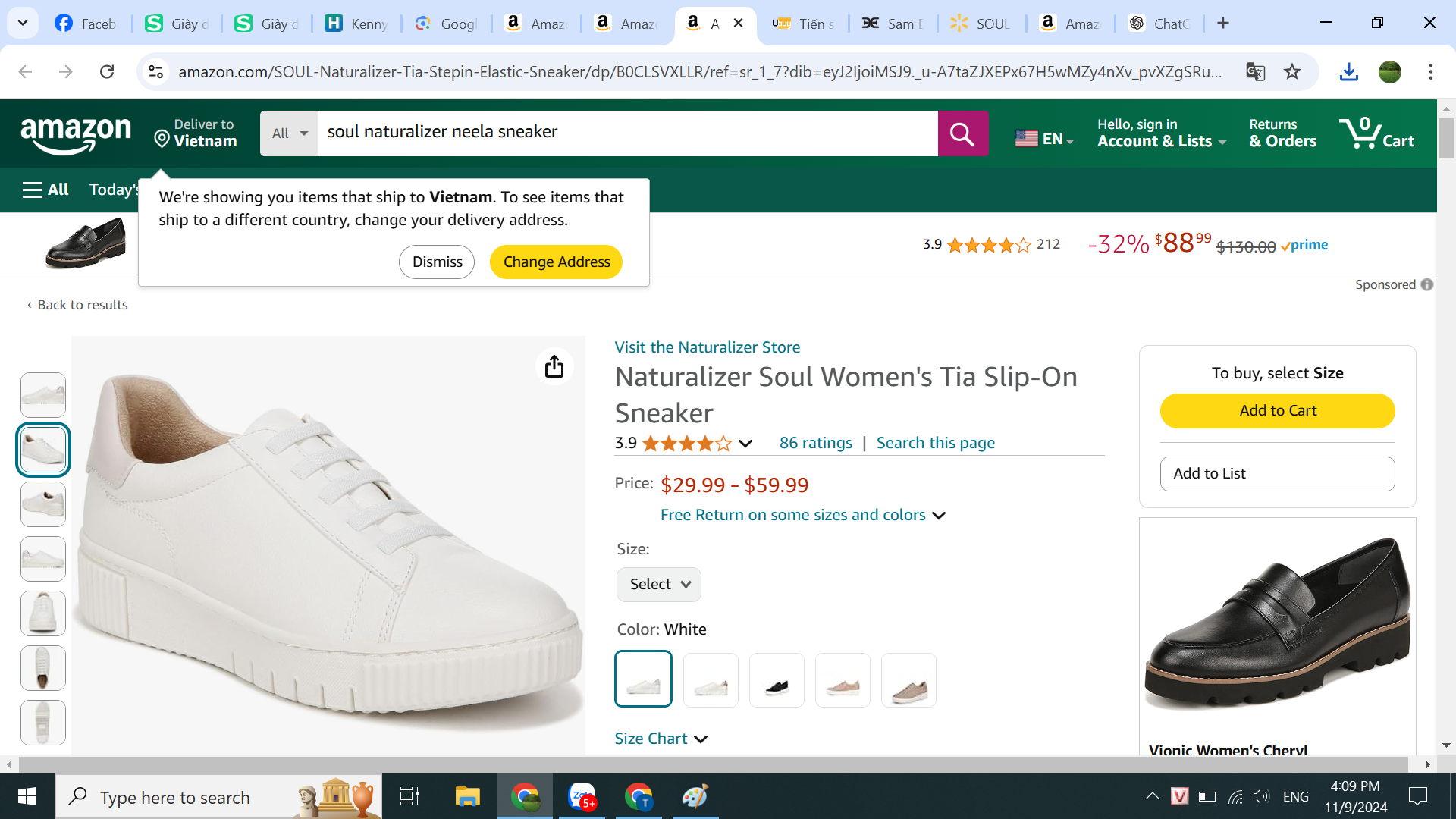Open Chrome downloads icon
Screen dimensions: 1456x819
[1348, 72]
